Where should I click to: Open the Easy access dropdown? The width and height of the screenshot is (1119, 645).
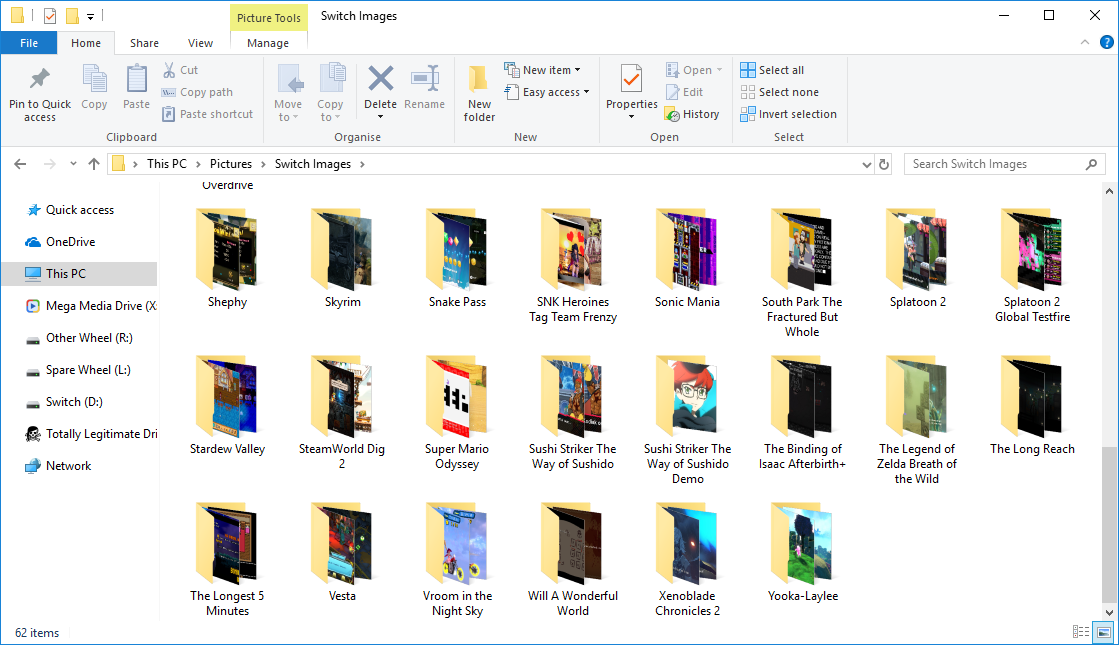coord(547,92)
